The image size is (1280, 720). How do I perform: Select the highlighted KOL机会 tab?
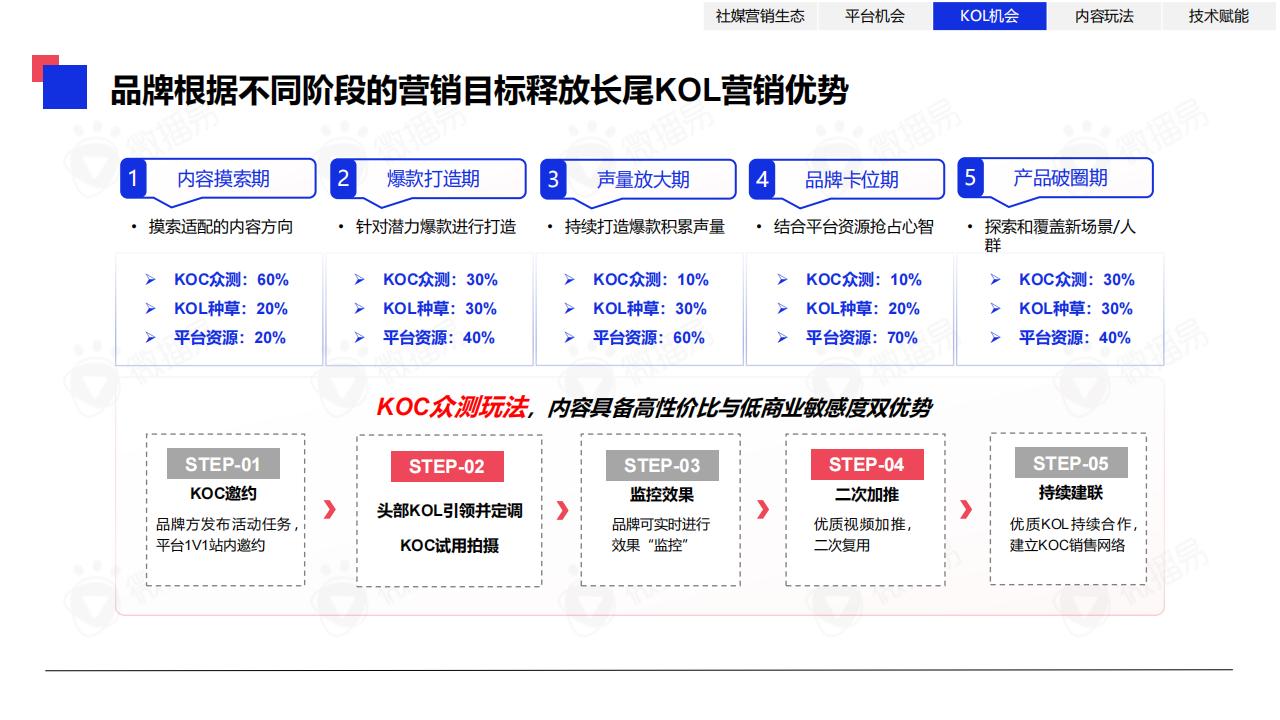point(989,16)
